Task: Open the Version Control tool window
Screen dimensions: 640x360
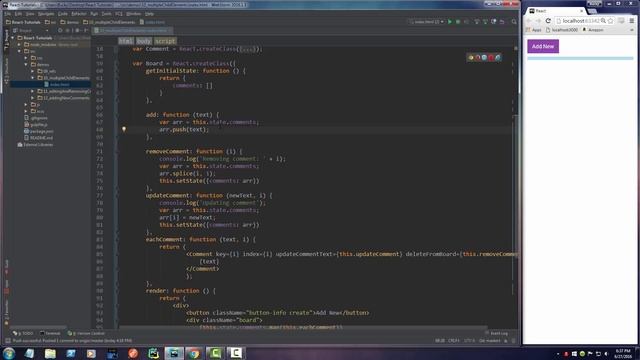Action: [86, 333]
